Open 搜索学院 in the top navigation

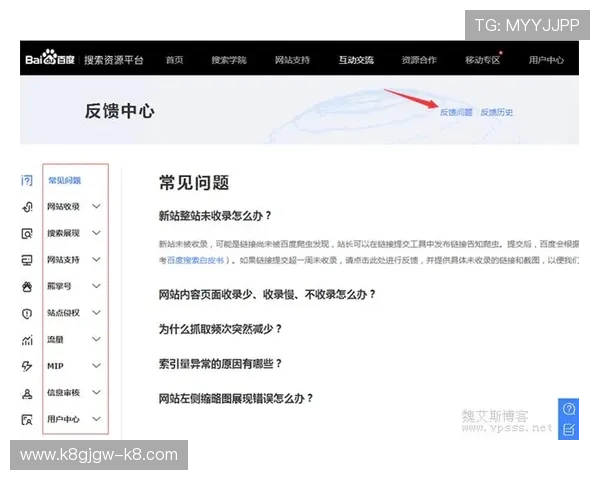pos(229,60)
